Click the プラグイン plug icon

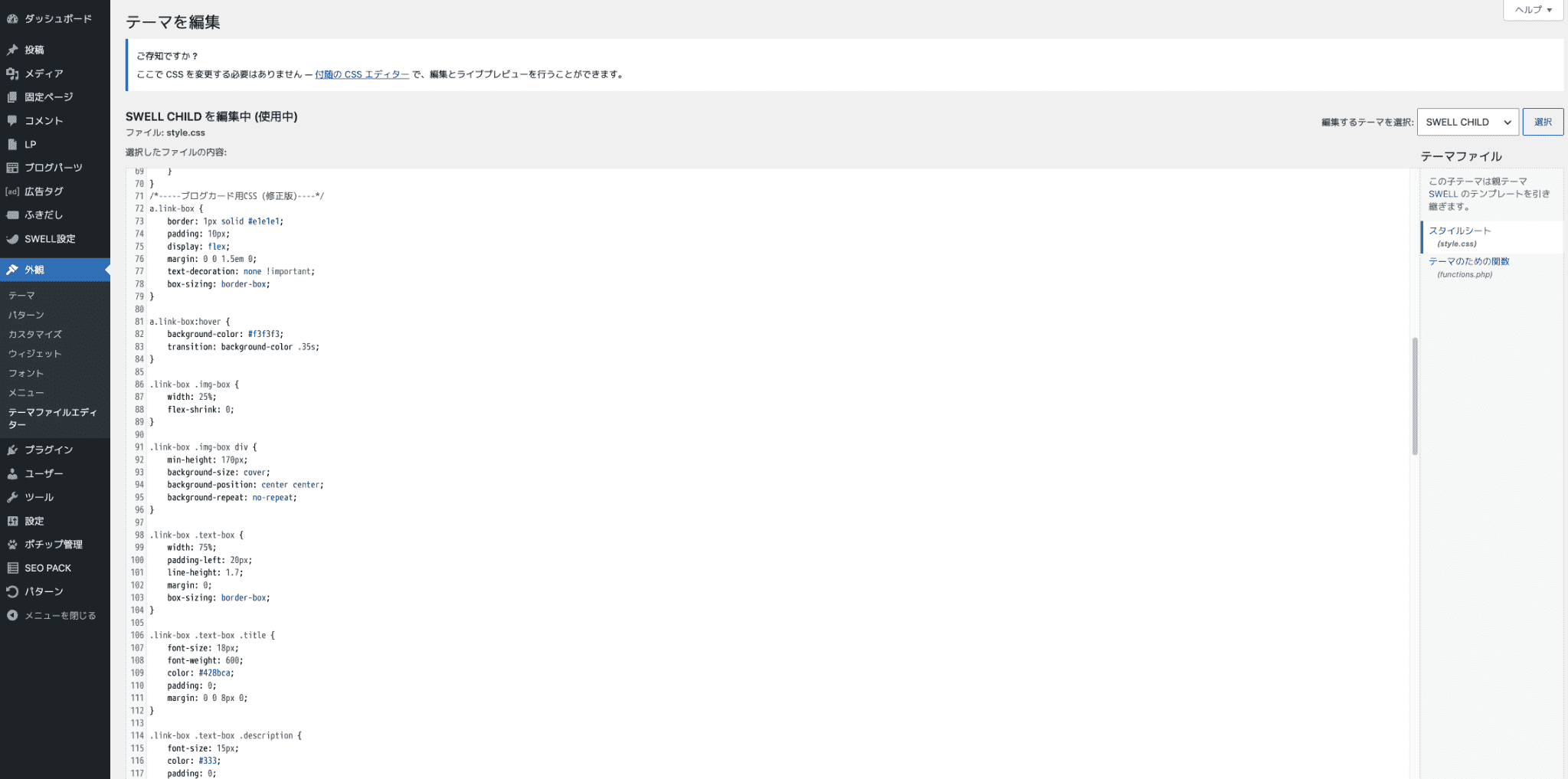(x=12, y=450)
